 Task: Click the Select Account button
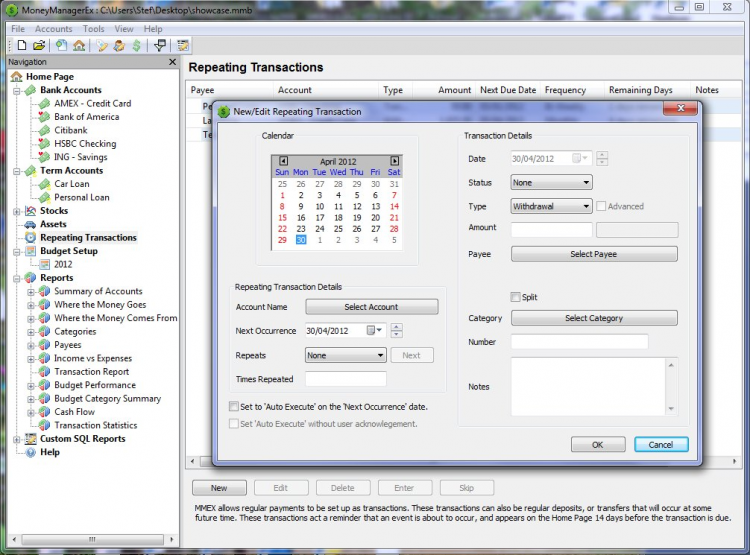coord(372,307)
